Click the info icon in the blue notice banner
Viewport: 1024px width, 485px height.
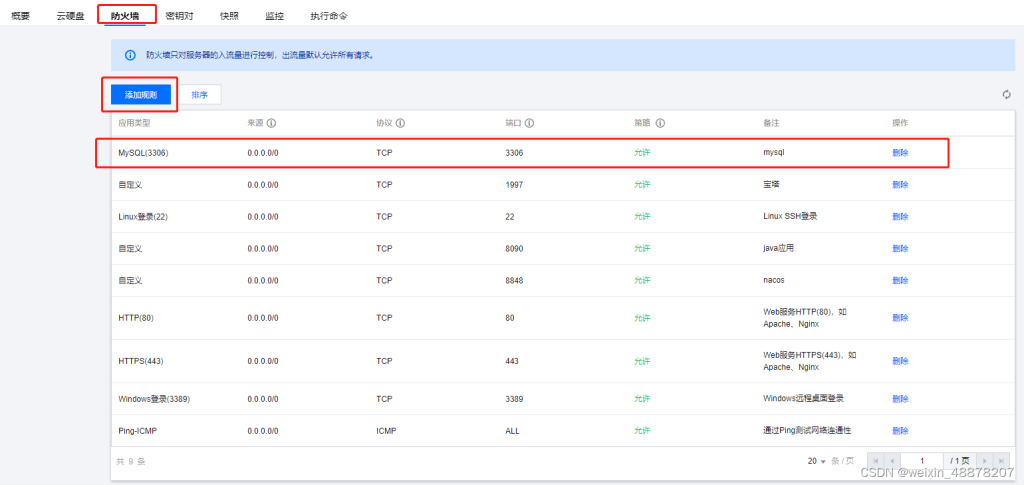(x=130, y=55)
